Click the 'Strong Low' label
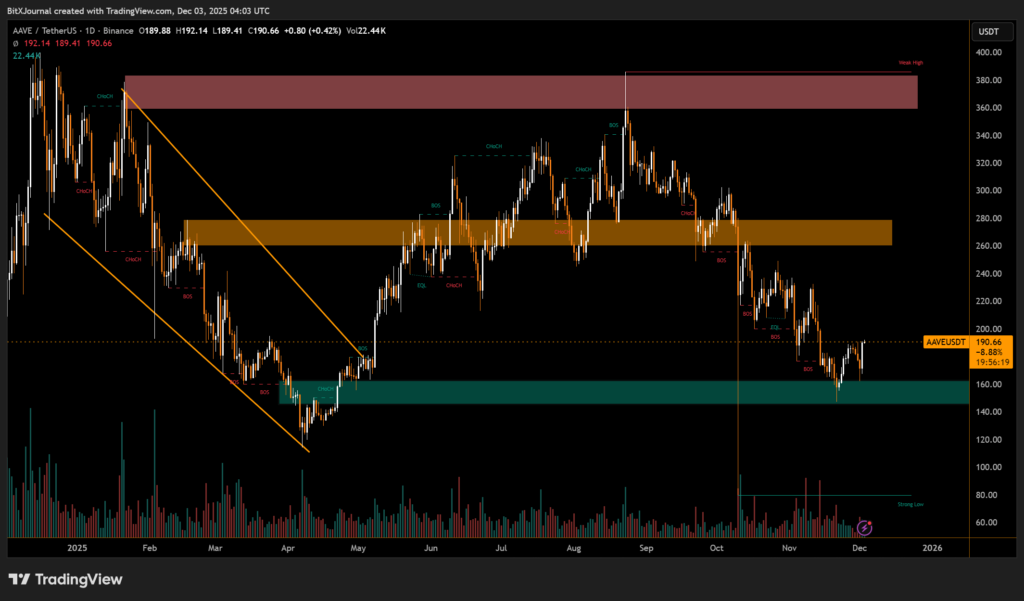 tap(910, 504)
